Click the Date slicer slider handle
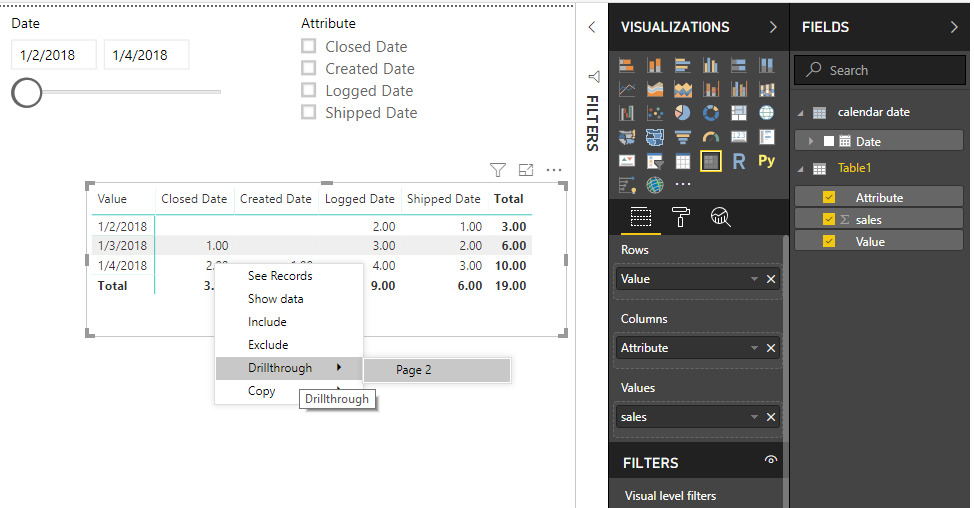 (x=27, y=93)
